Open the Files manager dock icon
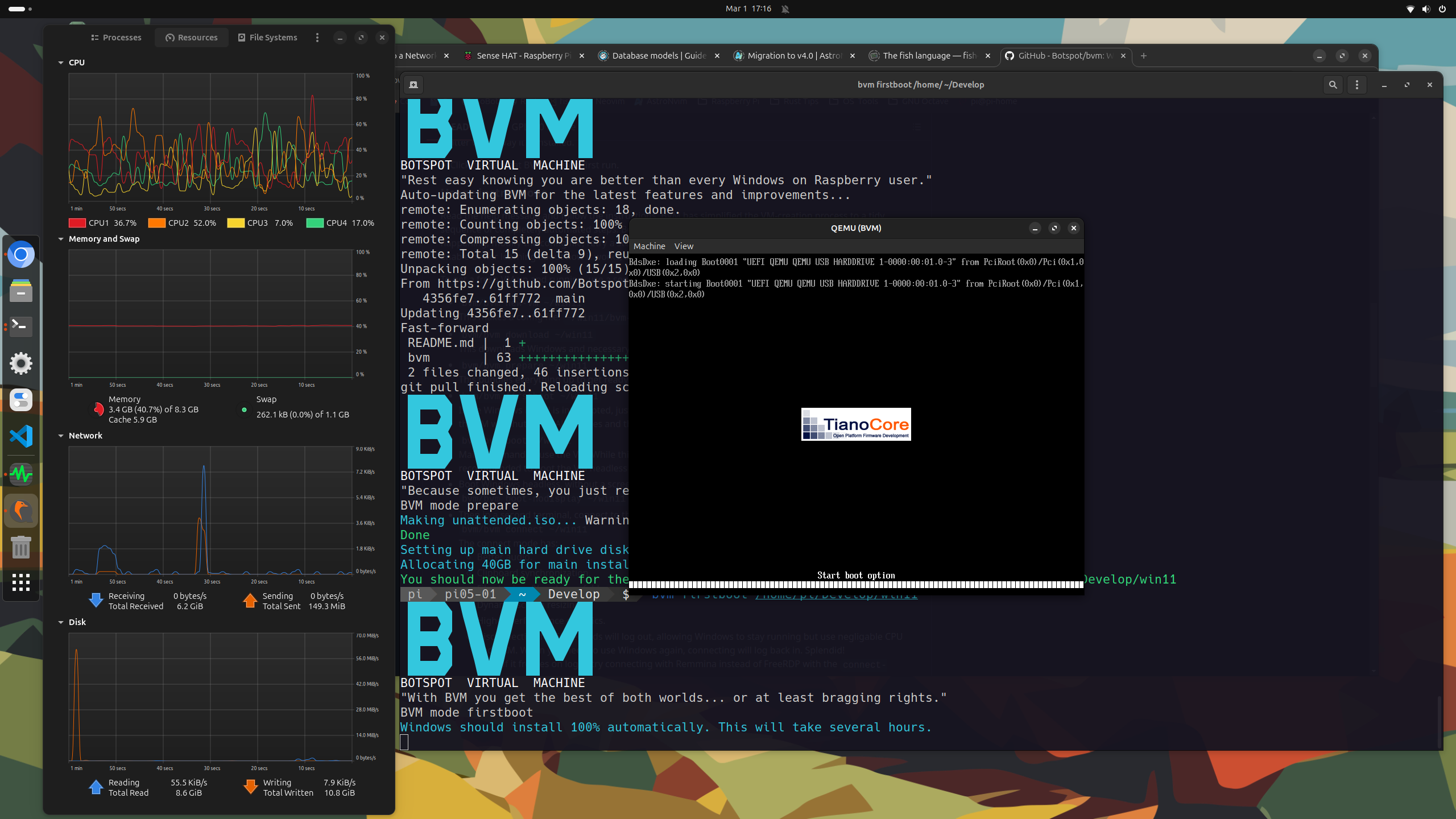Screen dimensions: 1456x819 pos(21,291)
